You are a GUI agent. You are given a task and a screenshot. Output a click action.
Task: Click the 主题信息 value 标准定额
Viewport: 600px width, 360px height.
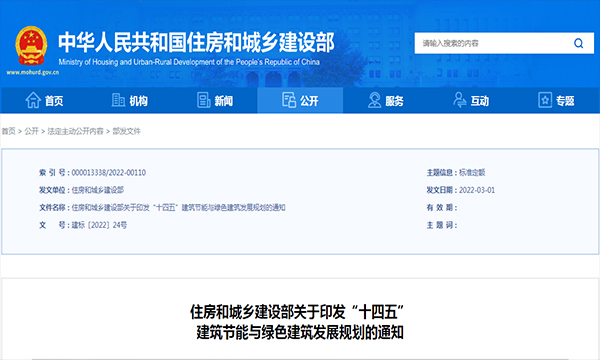(x=472, y=173)
